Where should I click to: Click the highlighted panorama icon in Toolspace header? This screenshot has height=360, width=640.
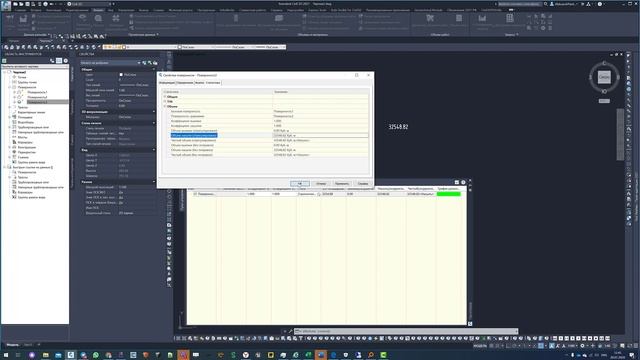(x=59, y=60)
